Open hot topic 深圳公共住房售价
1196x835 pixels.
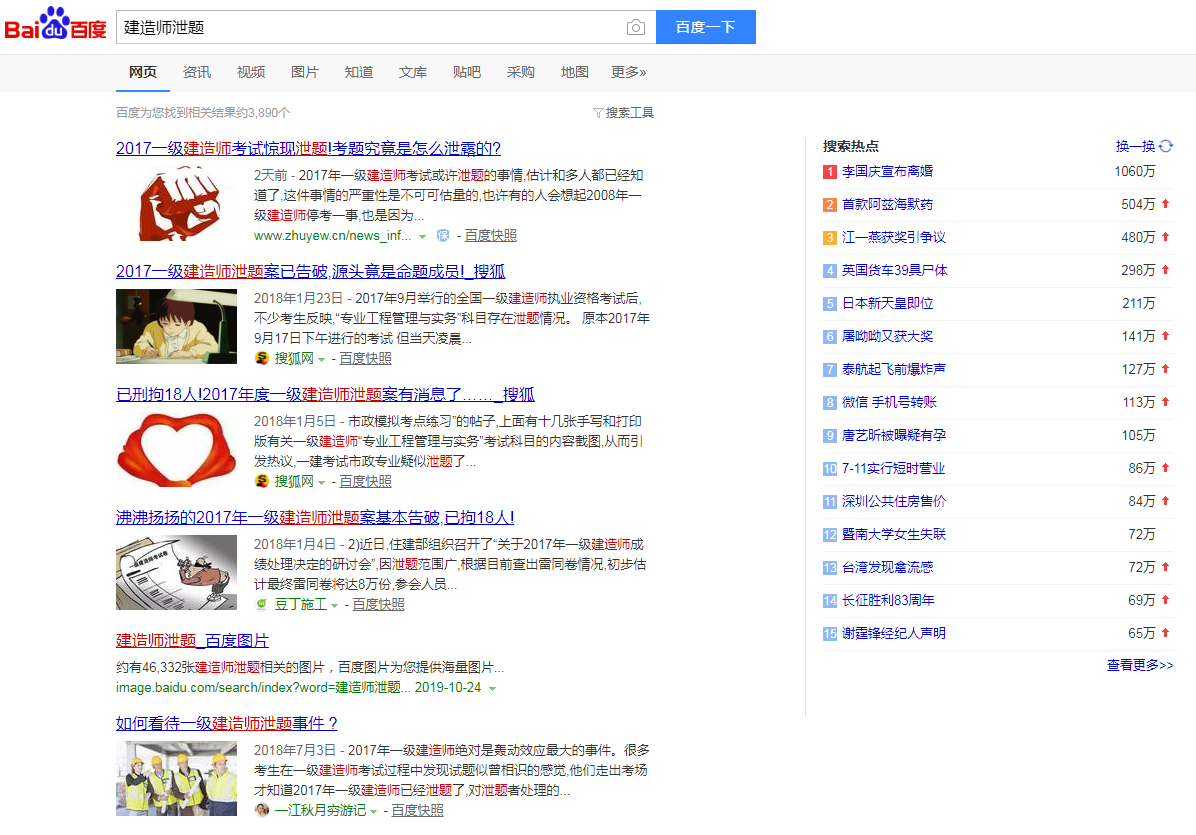(x=894, y=501)
